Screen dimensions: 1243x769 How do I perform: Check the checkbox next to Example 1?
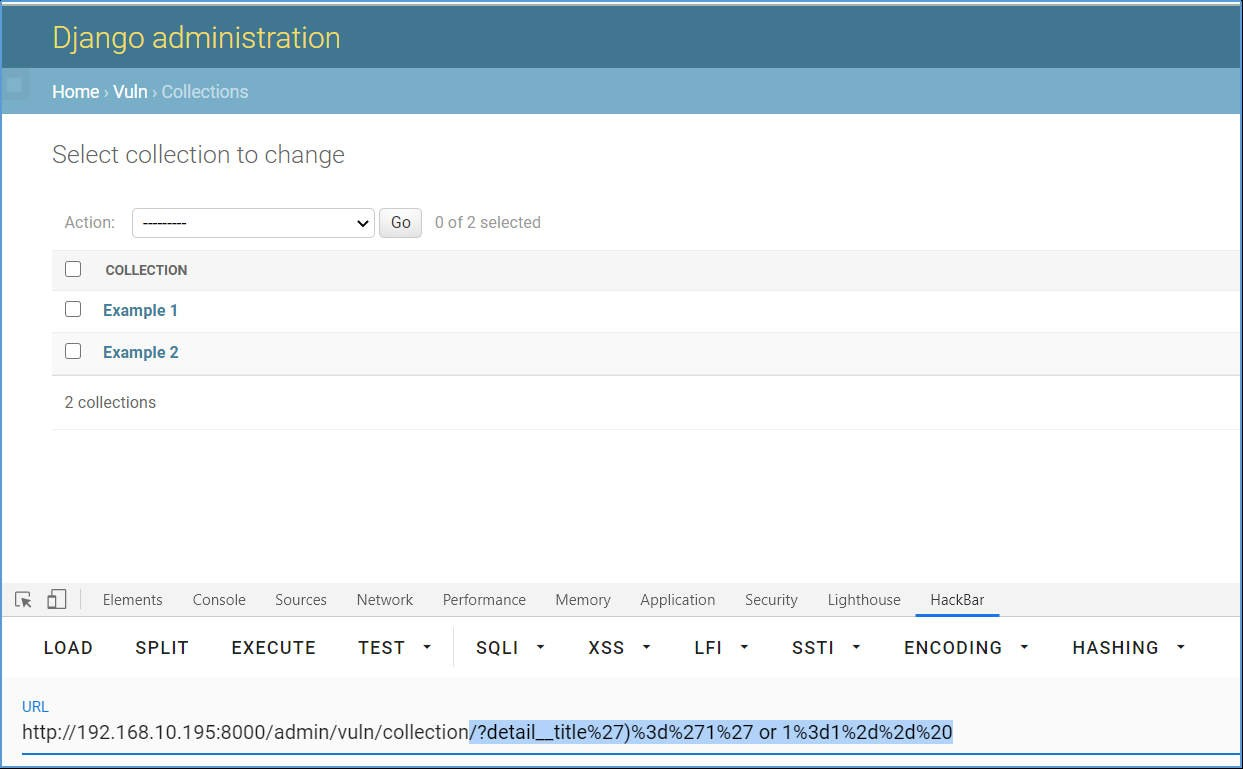73,309
